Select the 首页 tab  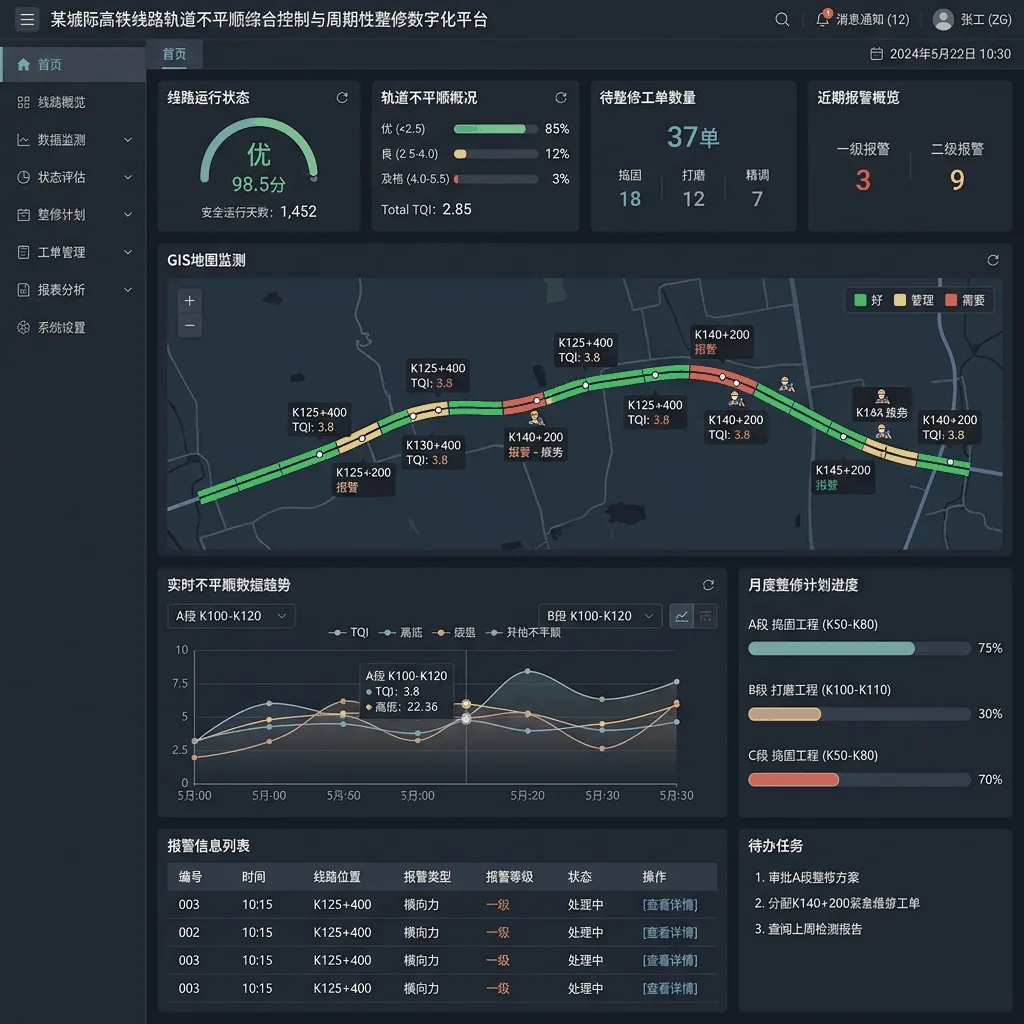pyautogui.click(x=174, y=54)
